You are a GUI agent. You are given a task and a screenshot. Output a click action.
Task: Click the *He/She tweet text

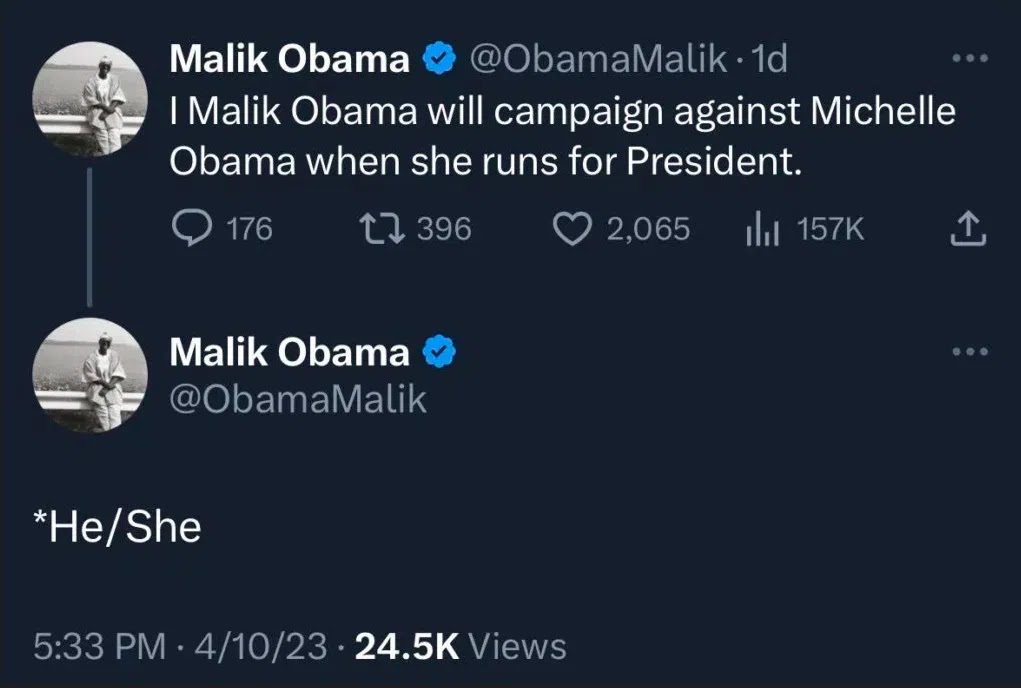pos(117,526)
